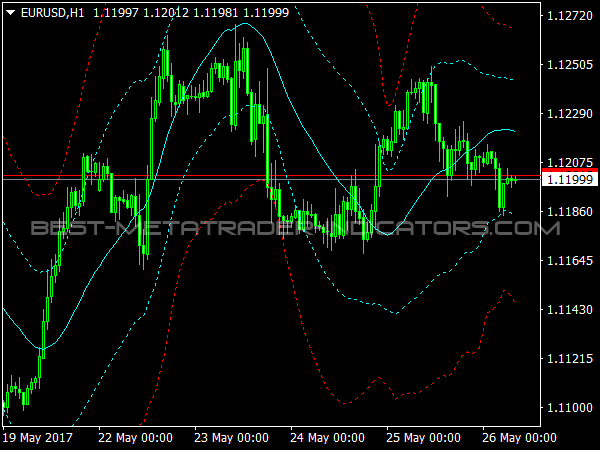The image size is (600, 450).
Task: Click the 25 May 00:00 time label
Action: pyautogui.click(x=424, y=438)
